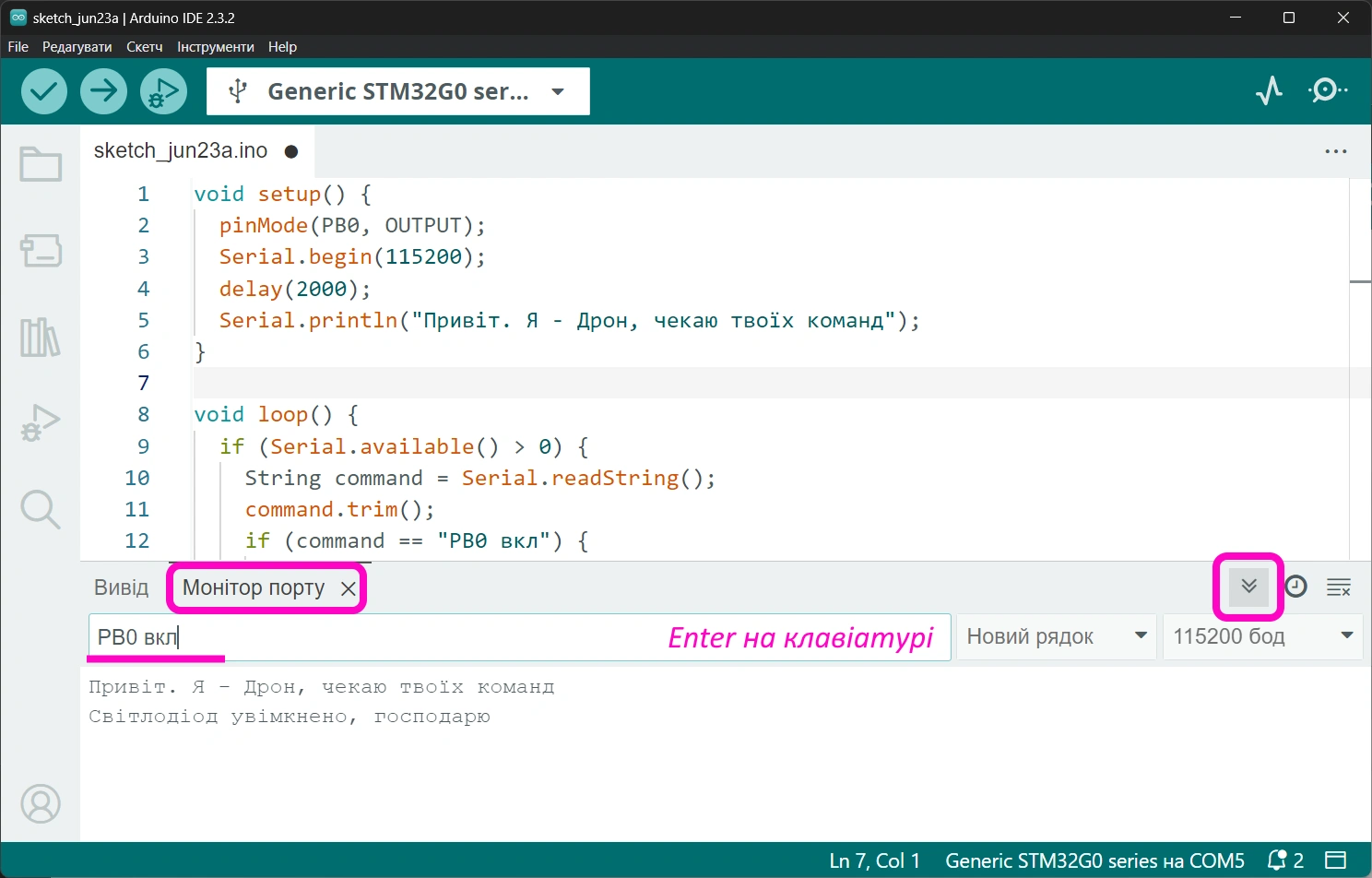The image size is (1372, 878).
Task: Open the Serial Monitor magnifier icon in the toolbar
Action: tap(1327, 90)
